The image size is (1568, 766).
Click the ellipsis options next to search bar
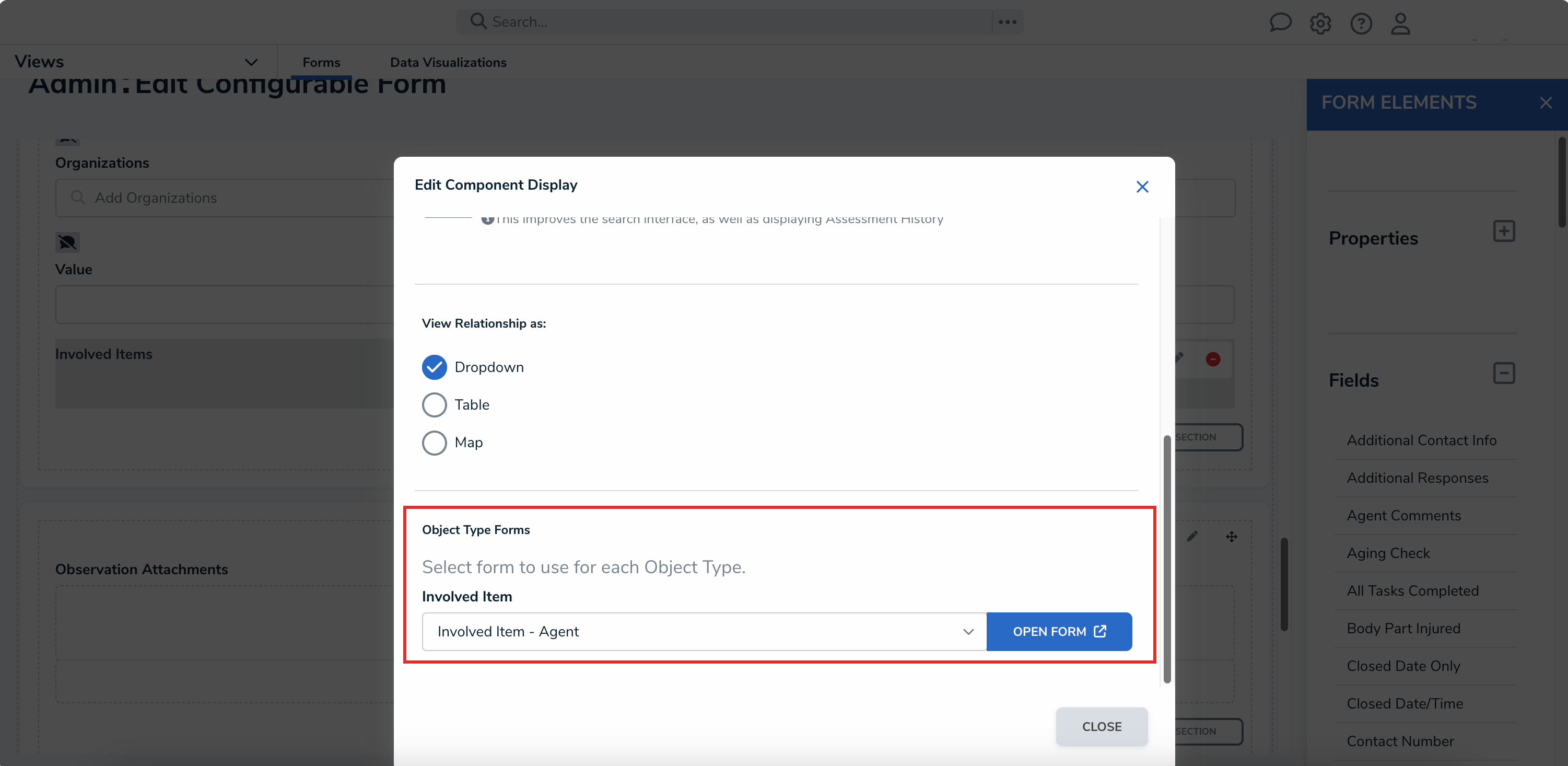(x=1008, y=21)
